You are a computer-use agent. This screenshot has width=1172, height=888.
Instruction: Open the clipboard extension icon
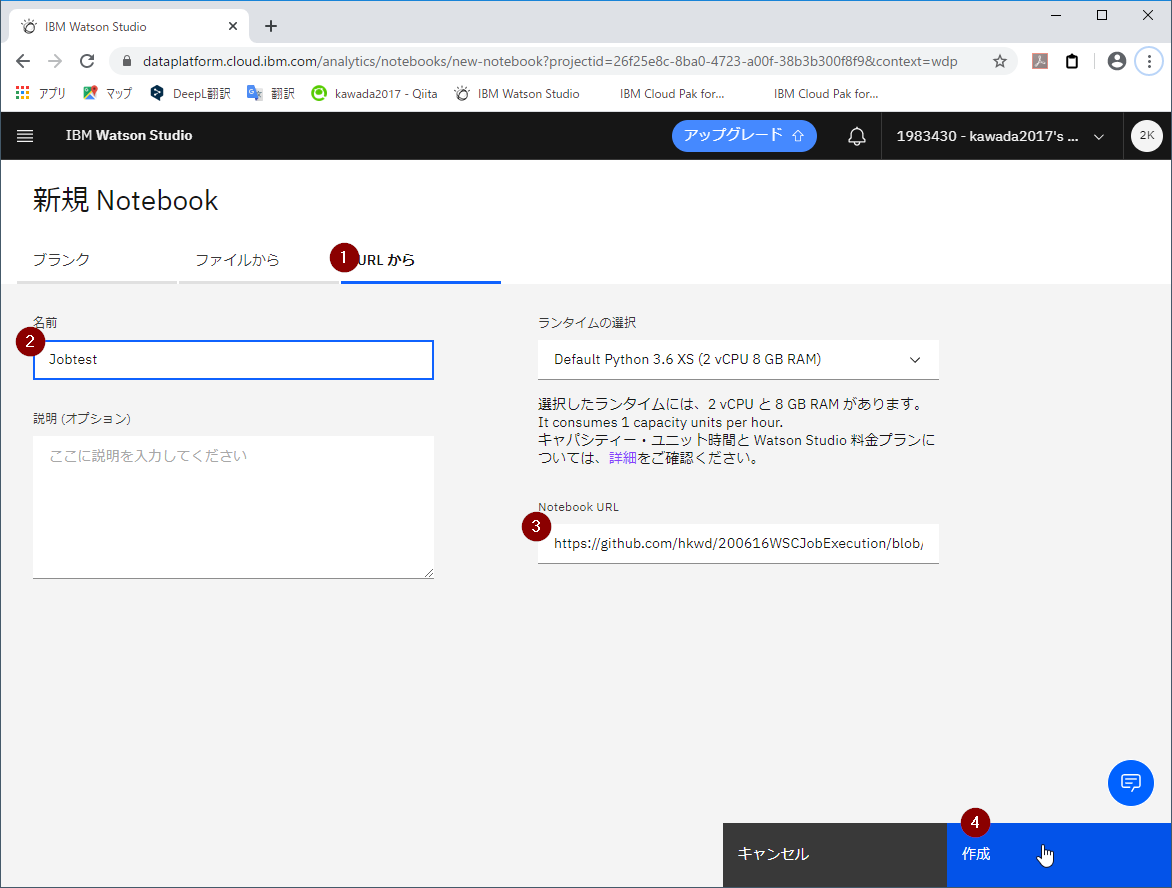(x=1072, y=61)
